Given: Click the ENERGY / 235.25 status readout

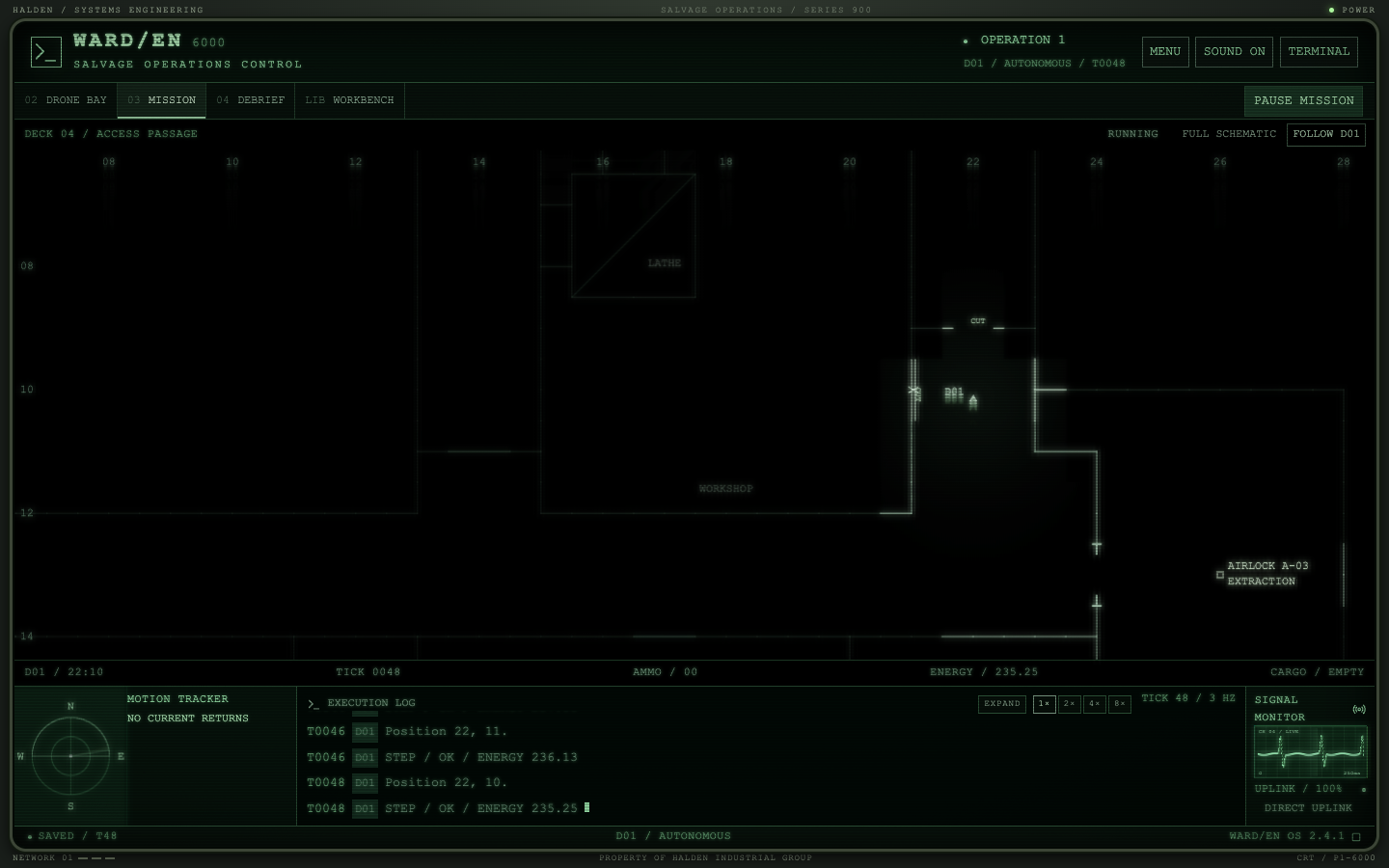Looking at the screenshot, I should point(984,672).
